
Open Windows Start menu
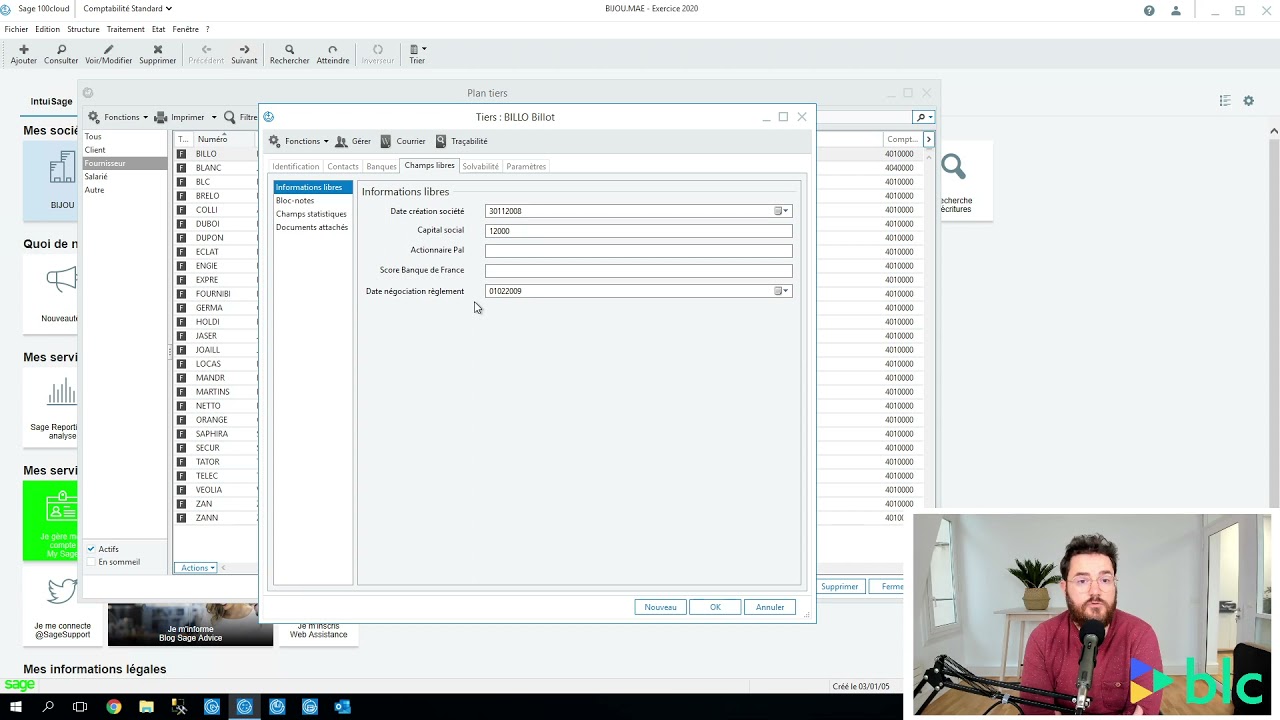point(15,707)
